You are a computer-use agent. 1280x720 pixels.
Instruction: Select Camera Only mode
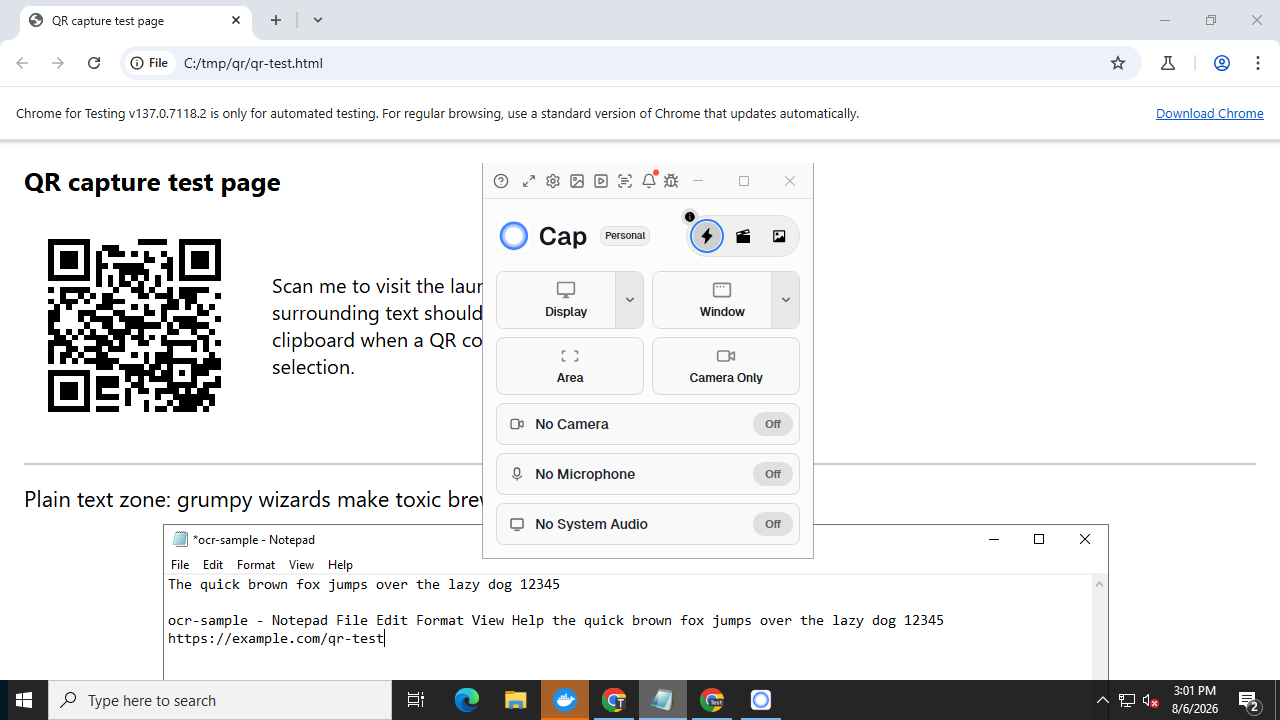[x=726, y=366]
